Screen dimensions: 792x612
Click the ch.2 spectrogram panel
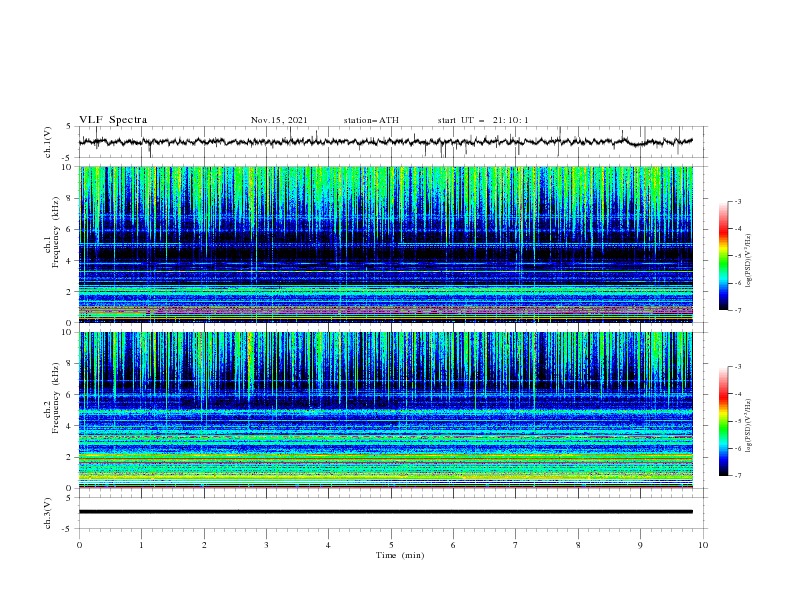tap(386, 410)
